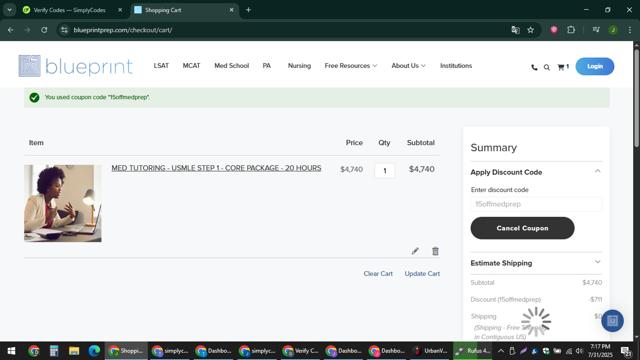Click the Discount (15offmedprep) summary line
This screenshot has width=640, height=360.
click(x=536, y=299)
